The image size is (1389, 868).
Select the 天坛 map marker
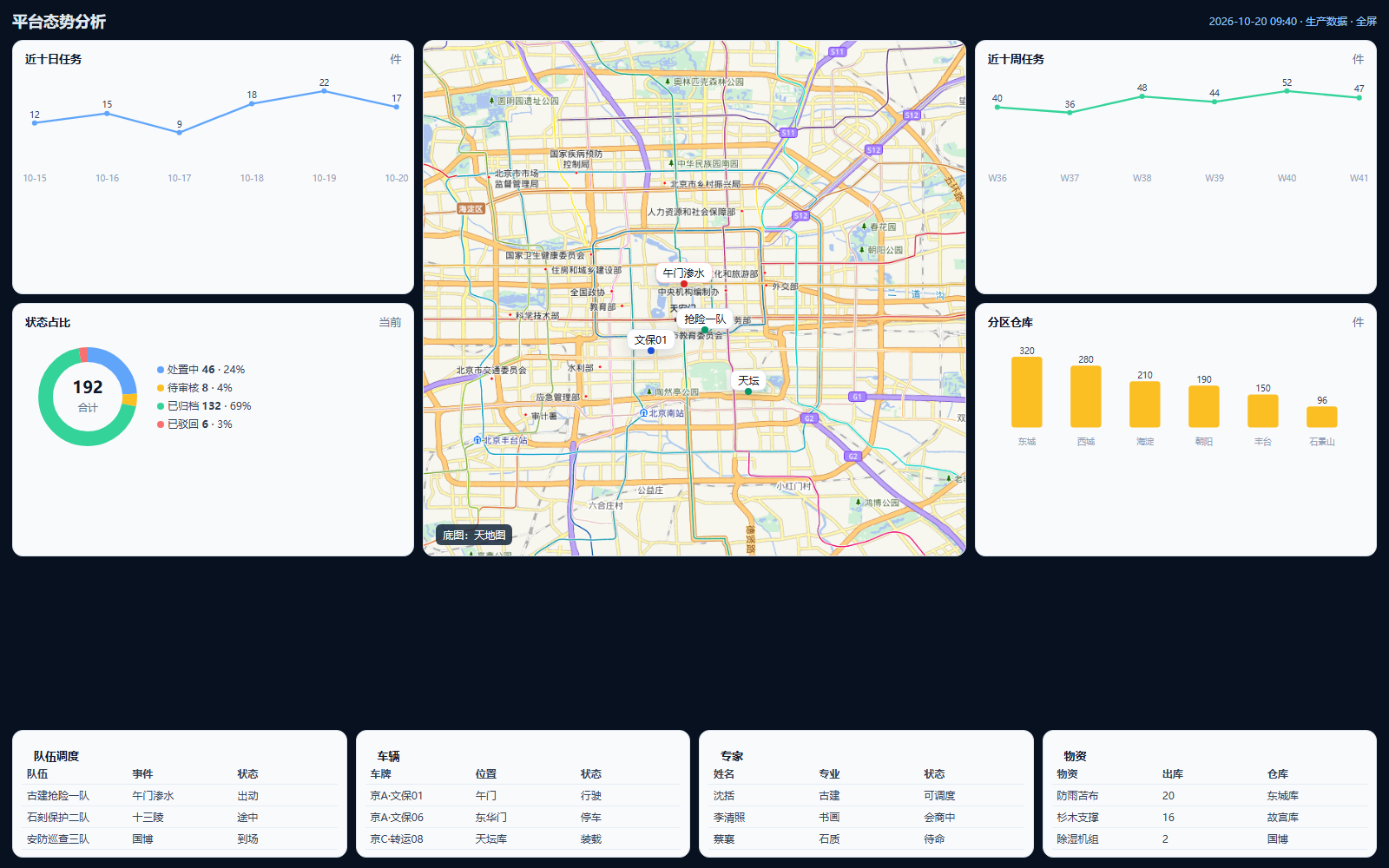(x=748, y=380)
